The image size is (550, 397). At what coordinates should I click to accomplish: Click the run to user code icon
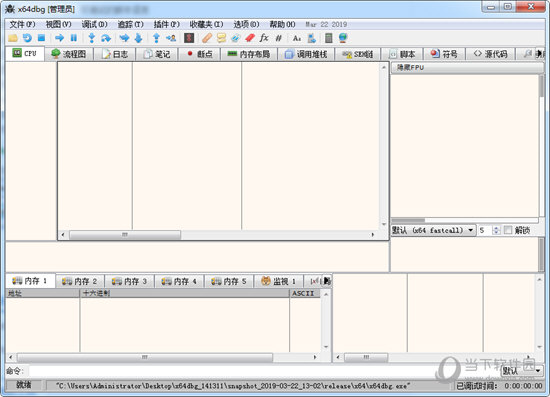[171, 38]
